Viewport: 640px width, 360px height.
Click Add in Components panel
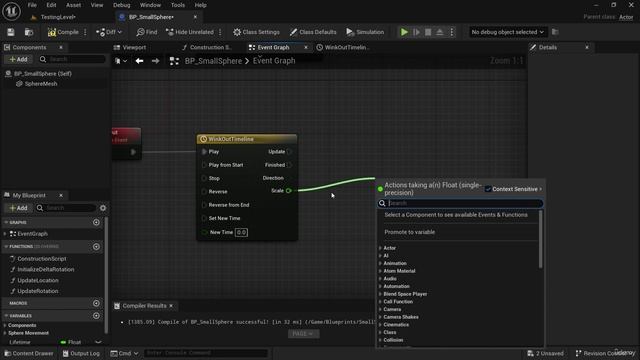[x=18, y=59]
